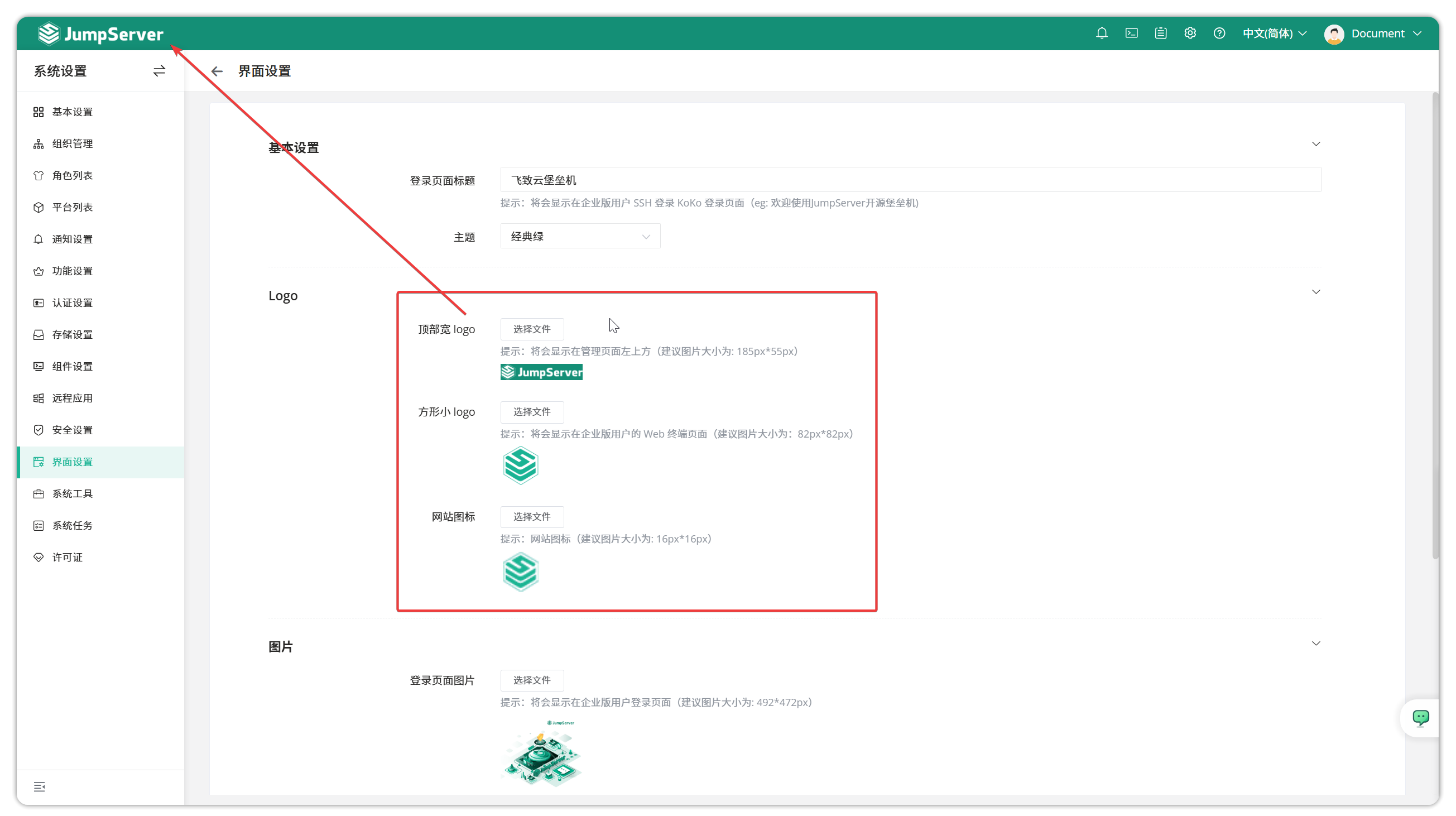
Task: Click the 平台列表 cube icon
Action: click(x=39, y=208)
